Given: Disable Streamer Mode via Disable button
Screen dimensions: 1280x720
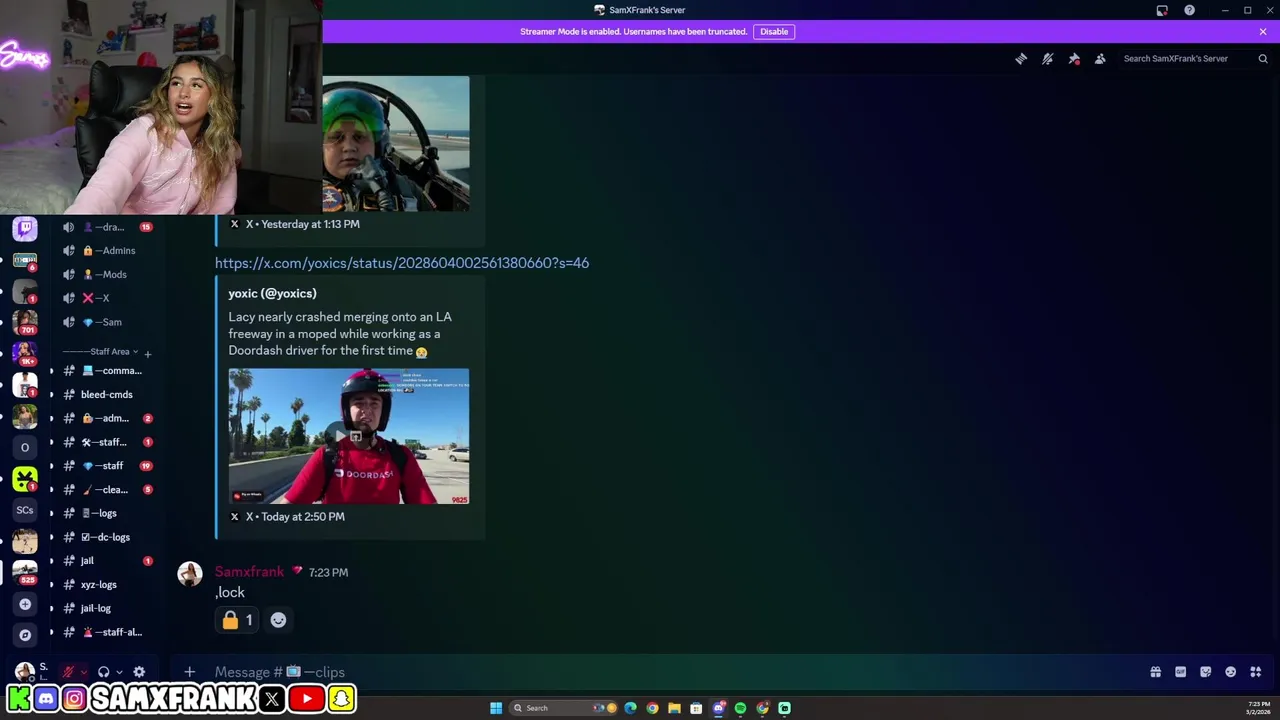Looking at the screenshot, I should pyautogui.click(x=774, y=31).
